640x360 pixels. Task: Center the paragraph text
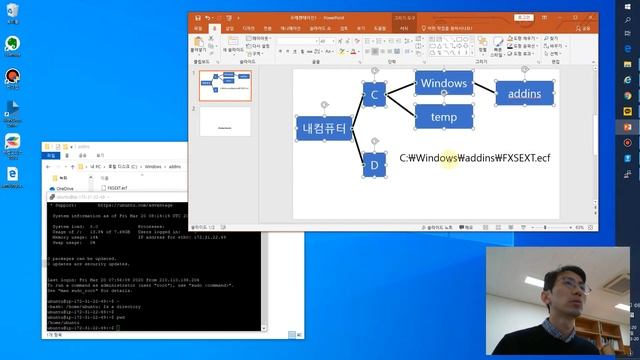375,51
